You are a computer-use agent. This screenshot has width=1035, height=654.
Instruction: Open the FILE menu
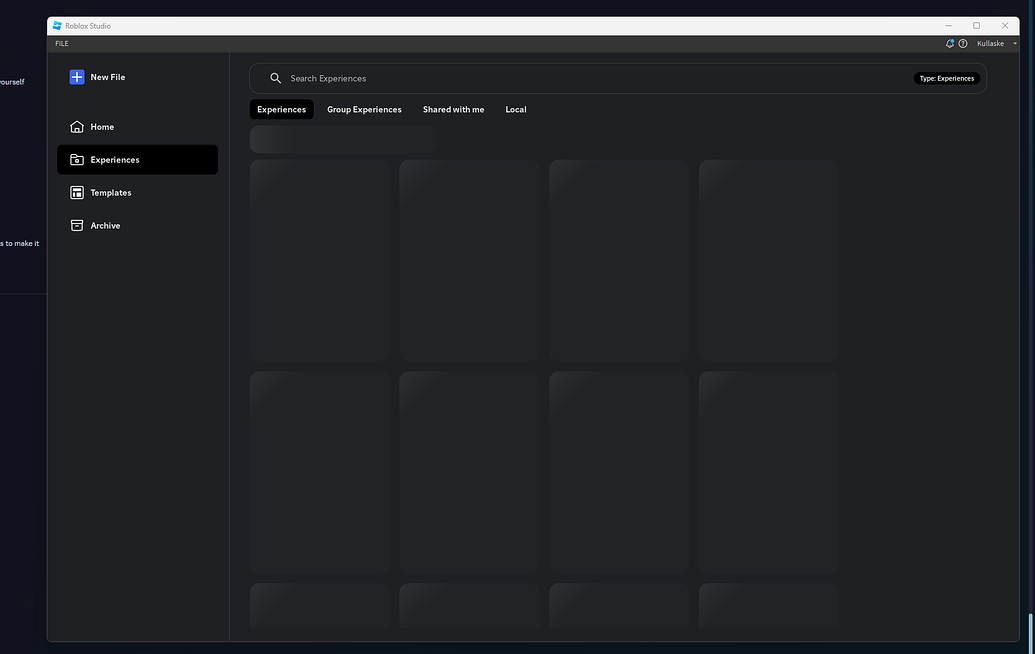pos(62,44)
